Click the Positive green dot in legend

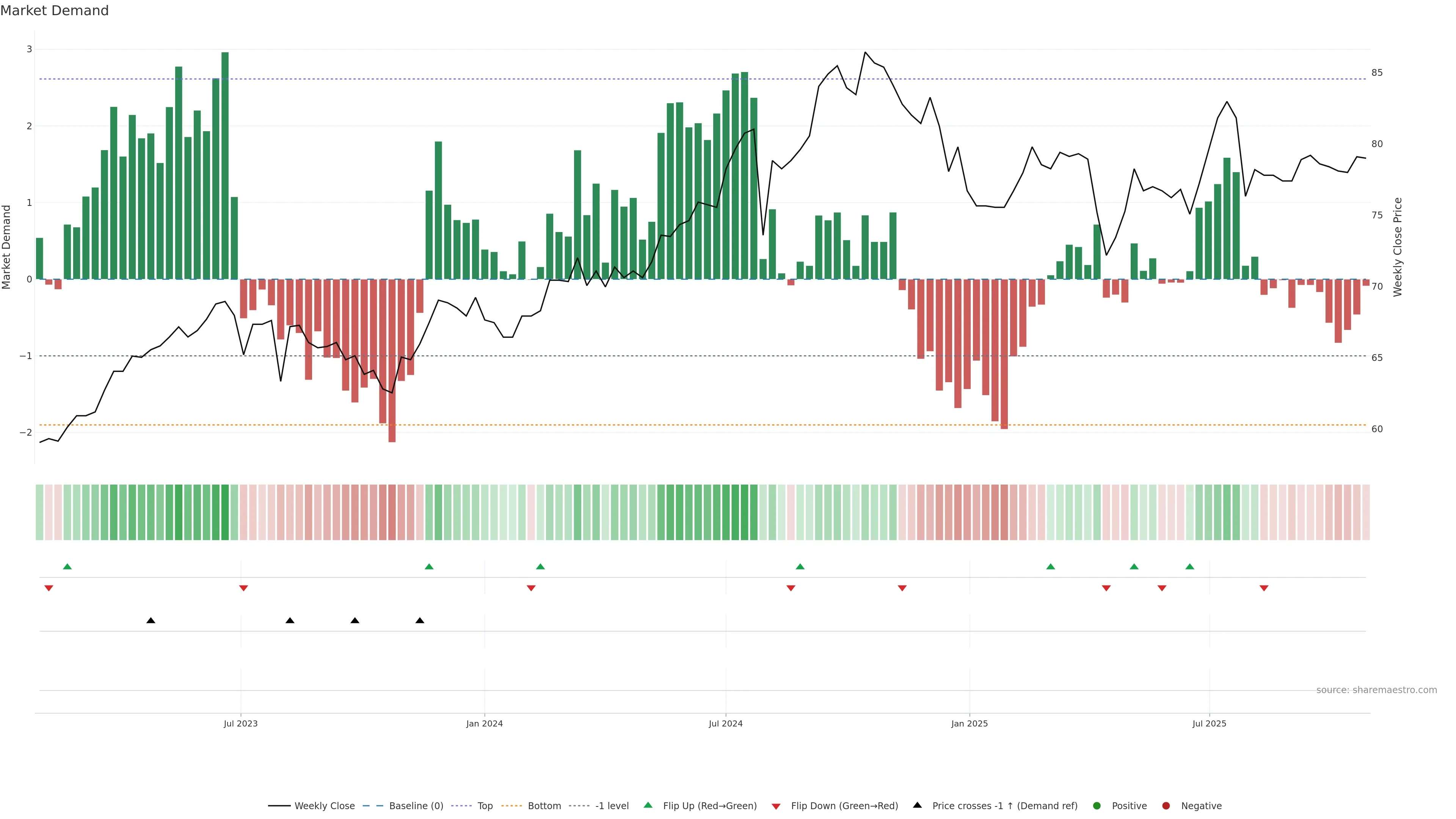point(1097,806)
